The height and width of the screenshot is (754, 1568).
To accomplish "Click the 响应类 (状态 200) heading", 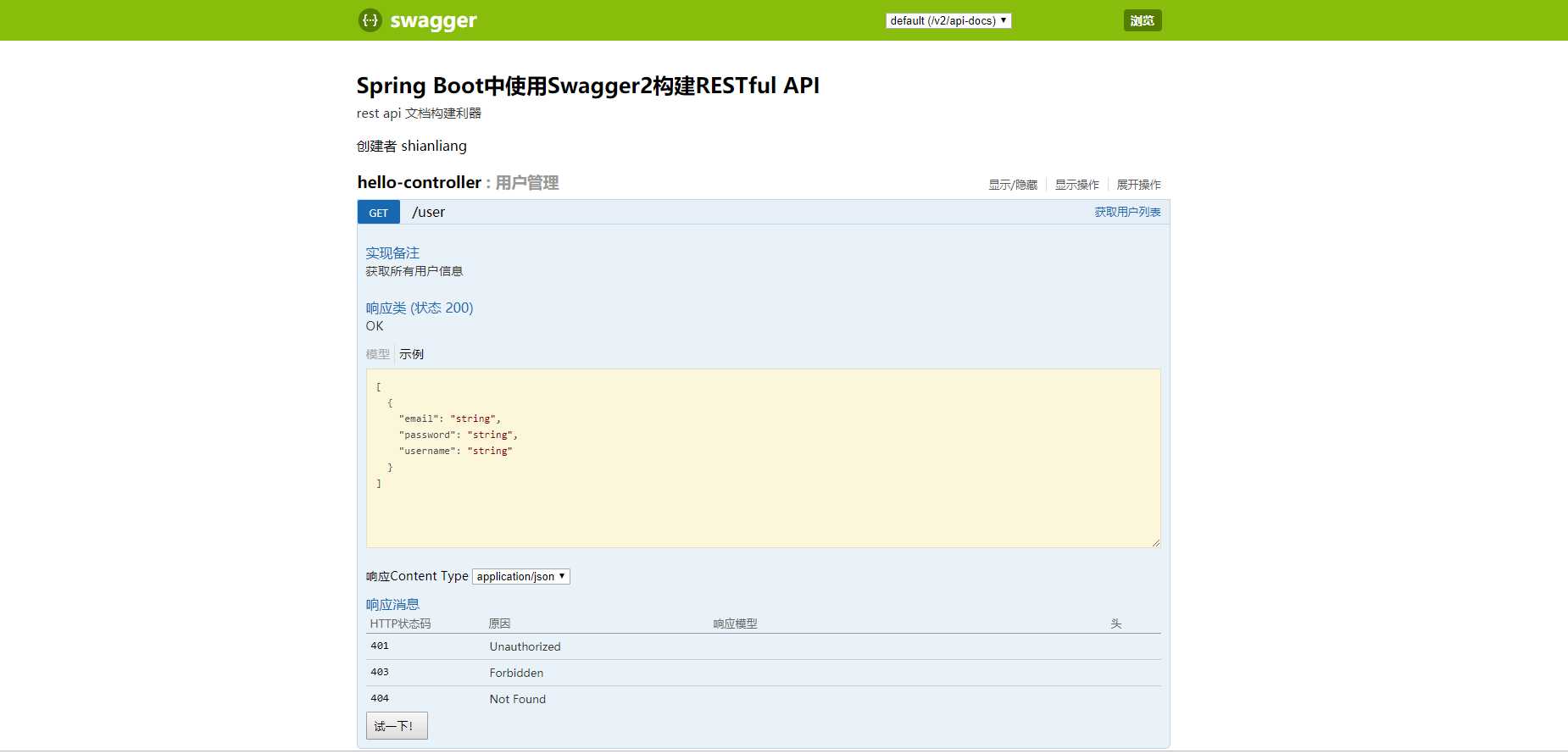I will pos(420,308).
